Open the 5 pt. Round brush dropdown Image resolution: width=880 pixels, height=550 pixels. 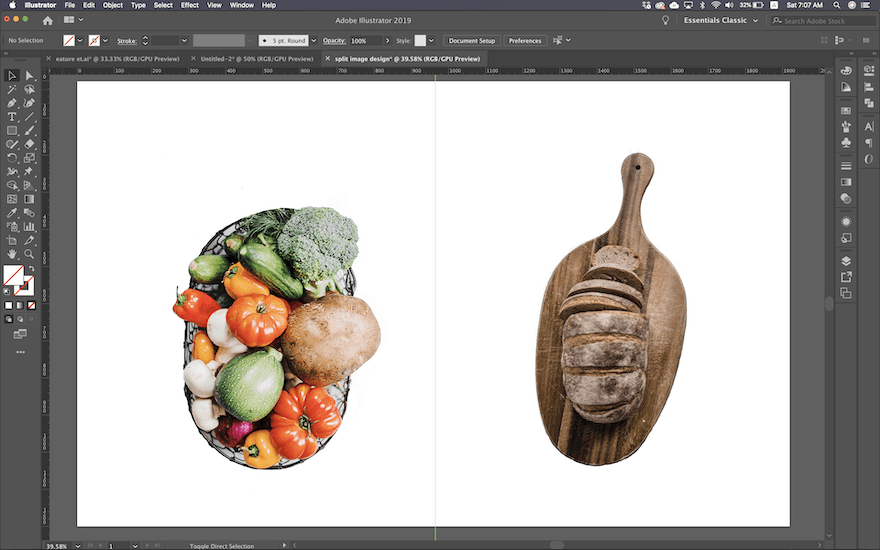click(x=313, y=41)
